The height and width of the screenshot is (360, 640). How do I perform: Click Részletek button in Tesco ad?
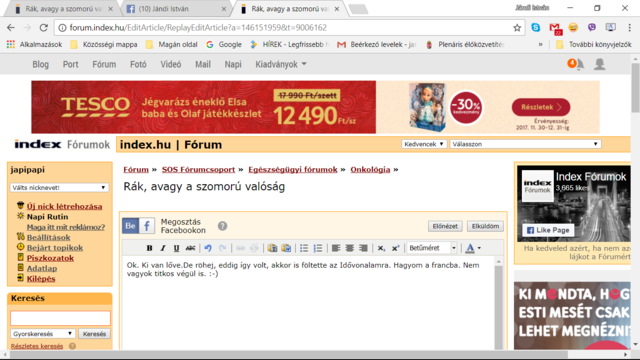pyautogui.click(x=541, y=107)
